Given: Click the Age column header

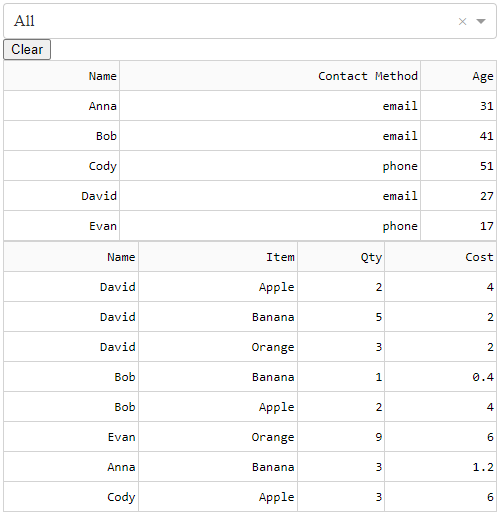Looking at the screenshot, I should point(459,76).
